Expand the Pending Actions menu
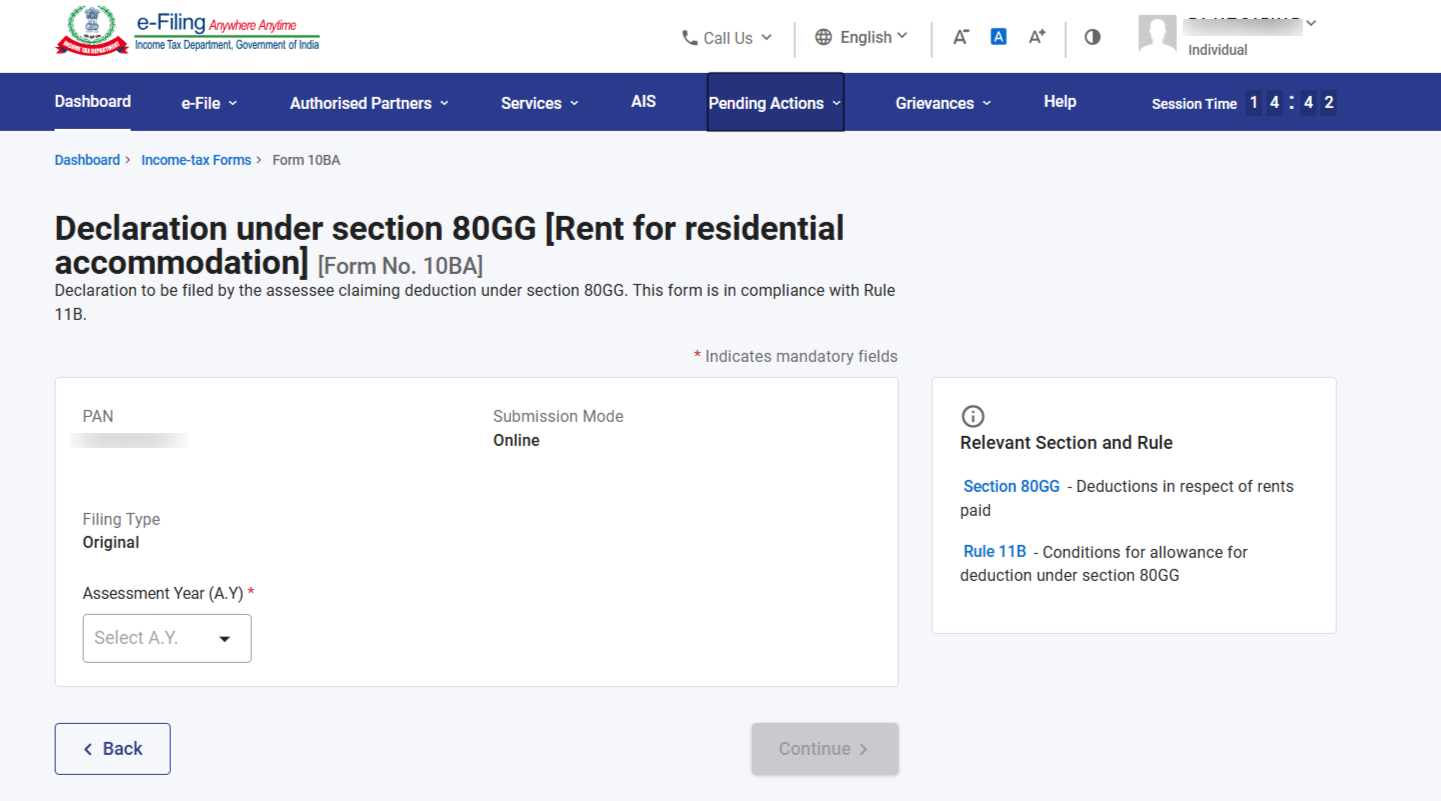This screenshot has height=801, width=1441. 775,103
